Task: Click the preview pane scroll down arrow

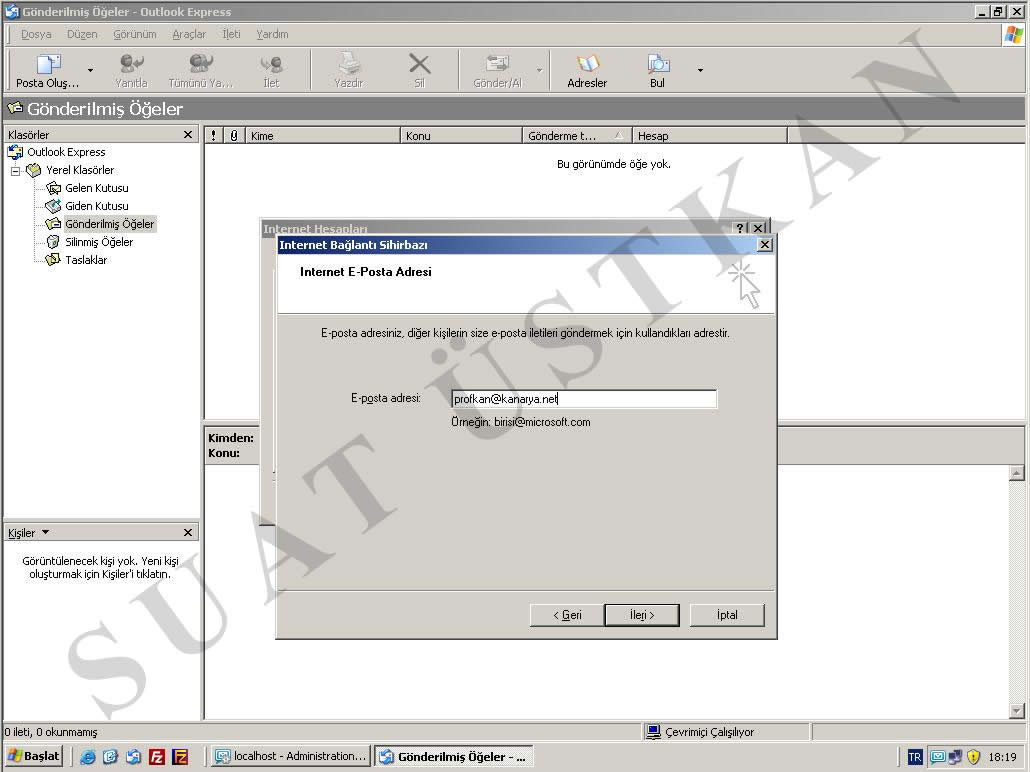Action: coord(1016,711)
